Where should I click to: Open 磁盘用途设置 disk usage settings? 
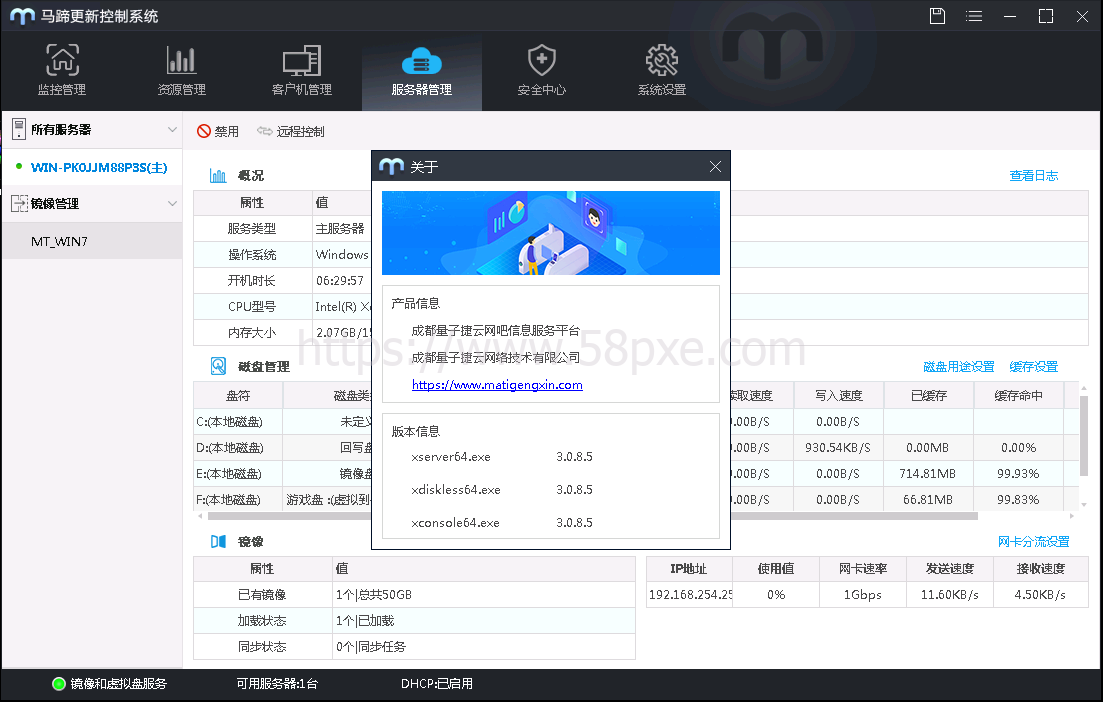click(x=958, y=366)
